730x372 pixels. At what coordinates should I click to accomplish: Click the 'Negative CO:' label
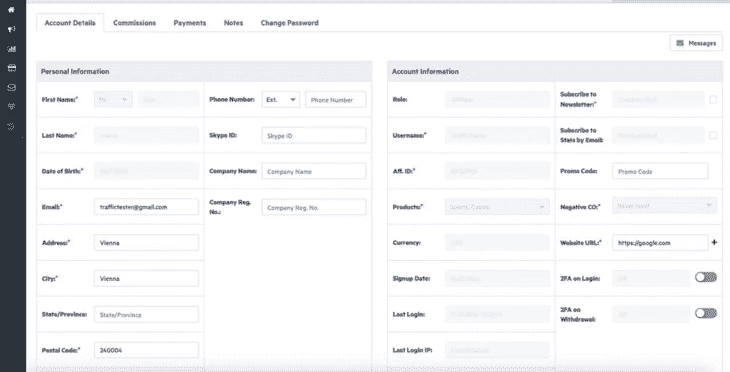[x=581, y=207]
